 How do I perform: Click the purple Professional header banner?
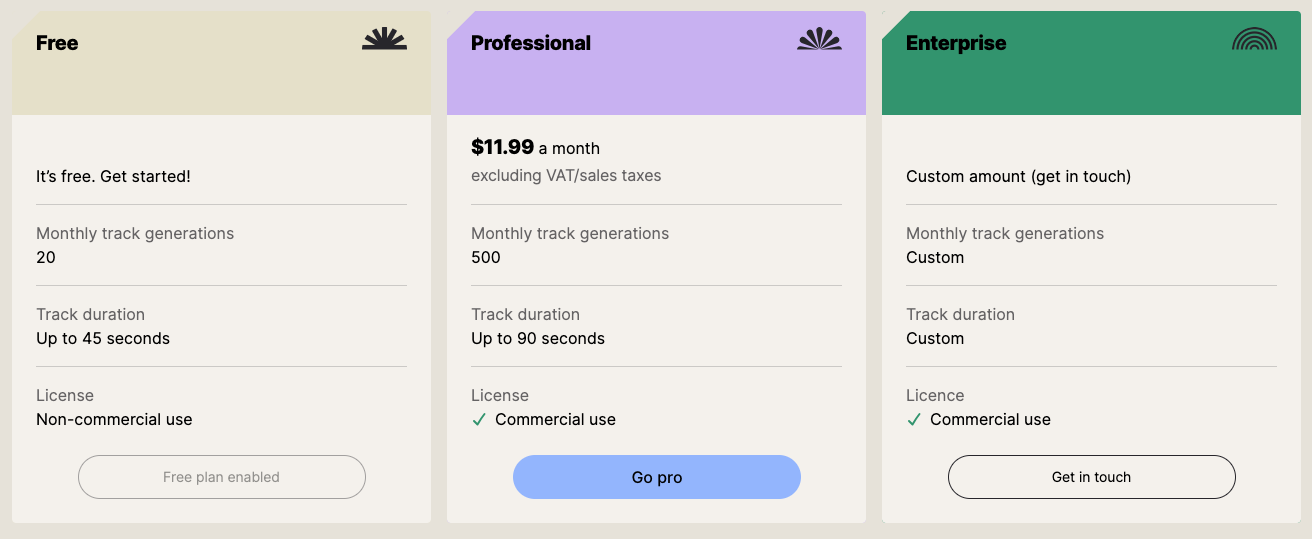pos(656,85)
